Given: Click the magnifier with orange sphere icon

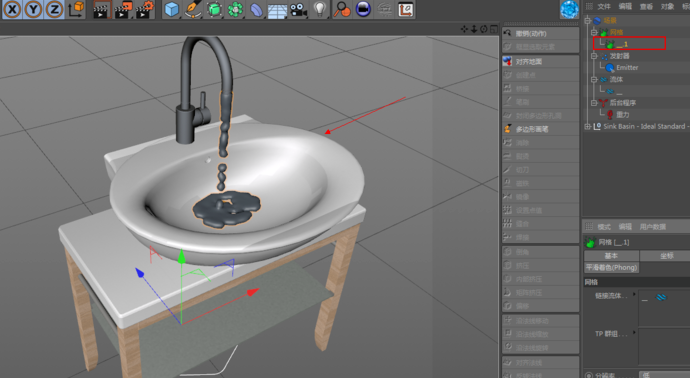Looking at the screenshot, I should click(342, 9).
